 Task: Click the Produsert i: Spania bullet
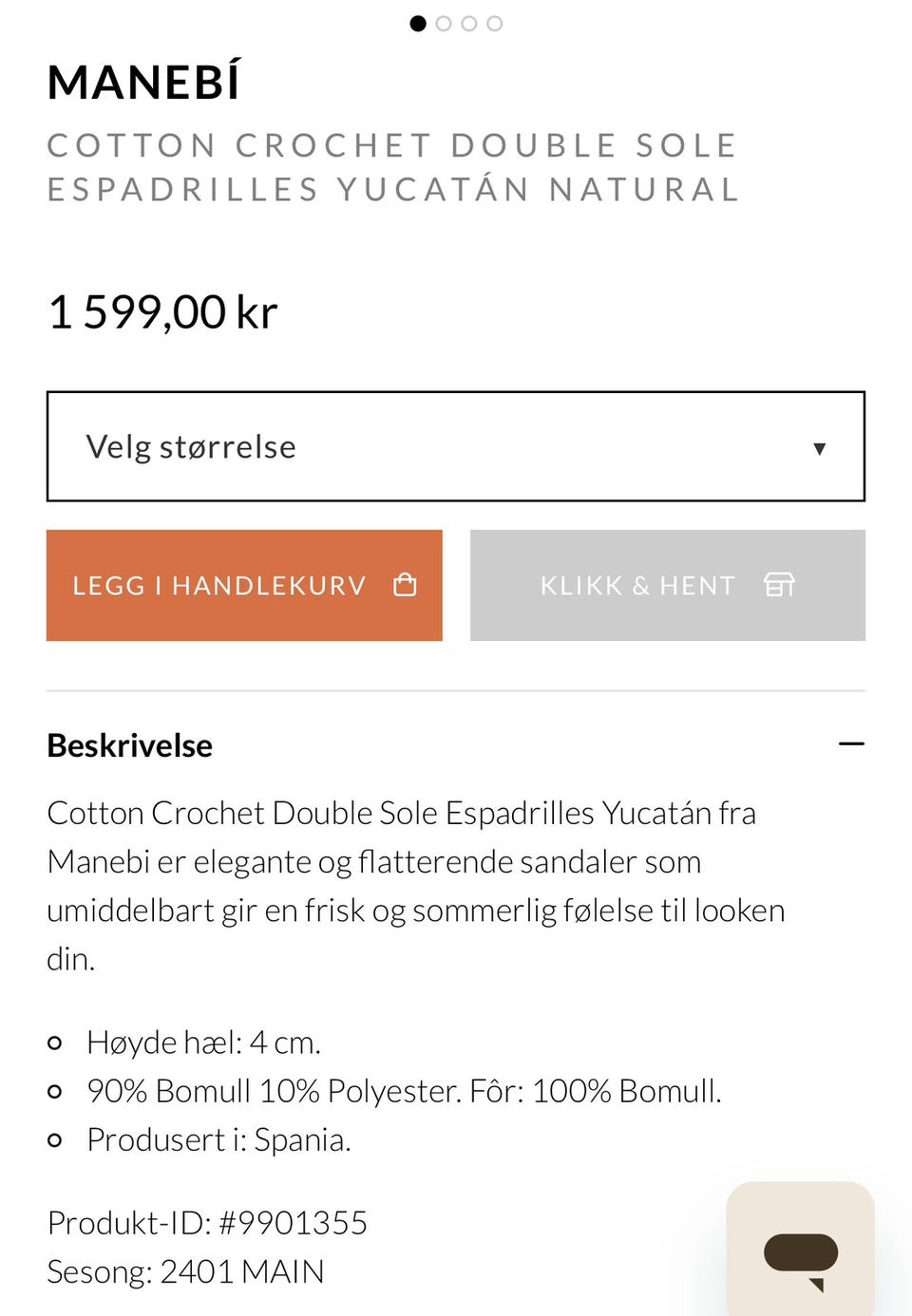(218, 1139)
